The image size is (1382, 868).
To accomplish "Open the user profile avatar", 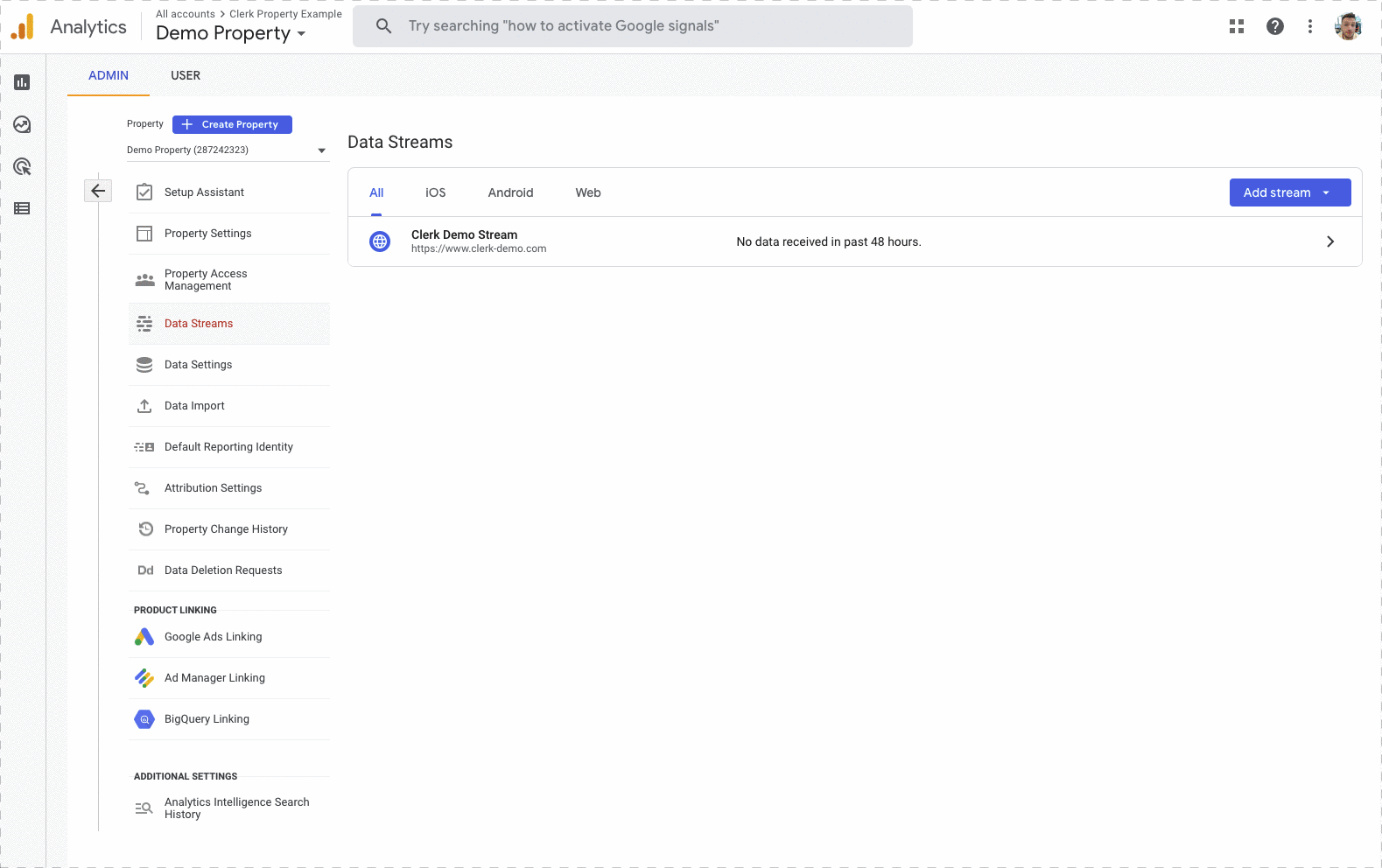I will click(x=1347, y=26).
